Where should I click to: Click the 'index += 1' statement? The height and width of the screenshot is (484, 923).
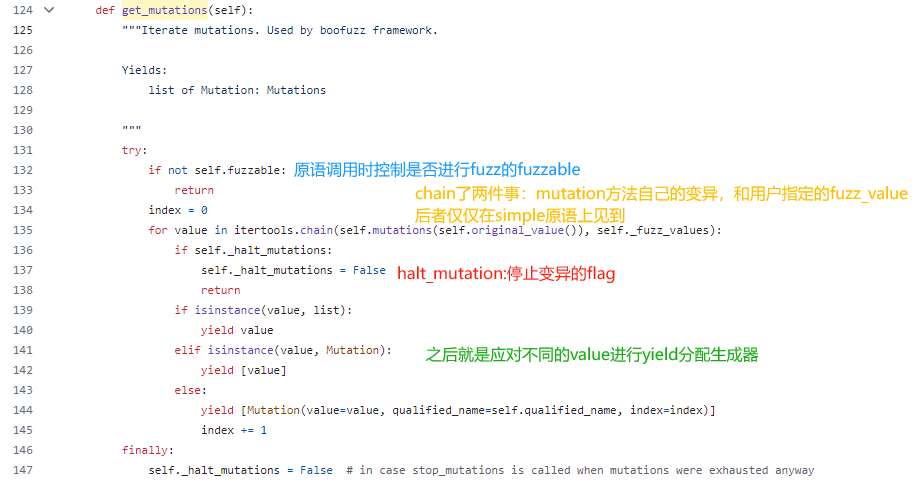pyautogui.click(x=233, y=430)
